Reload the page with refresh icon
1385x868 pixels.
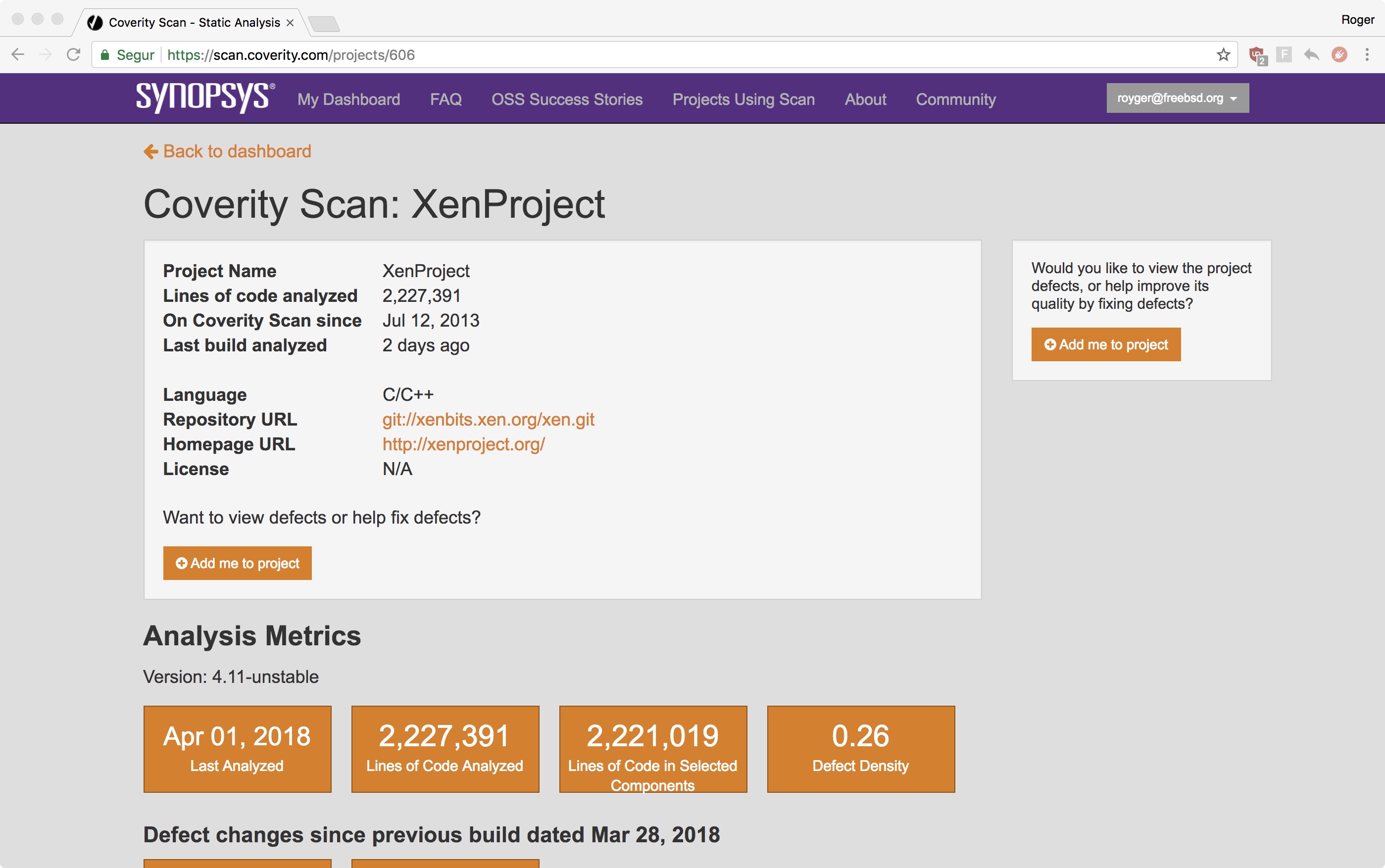coord(73,55)
